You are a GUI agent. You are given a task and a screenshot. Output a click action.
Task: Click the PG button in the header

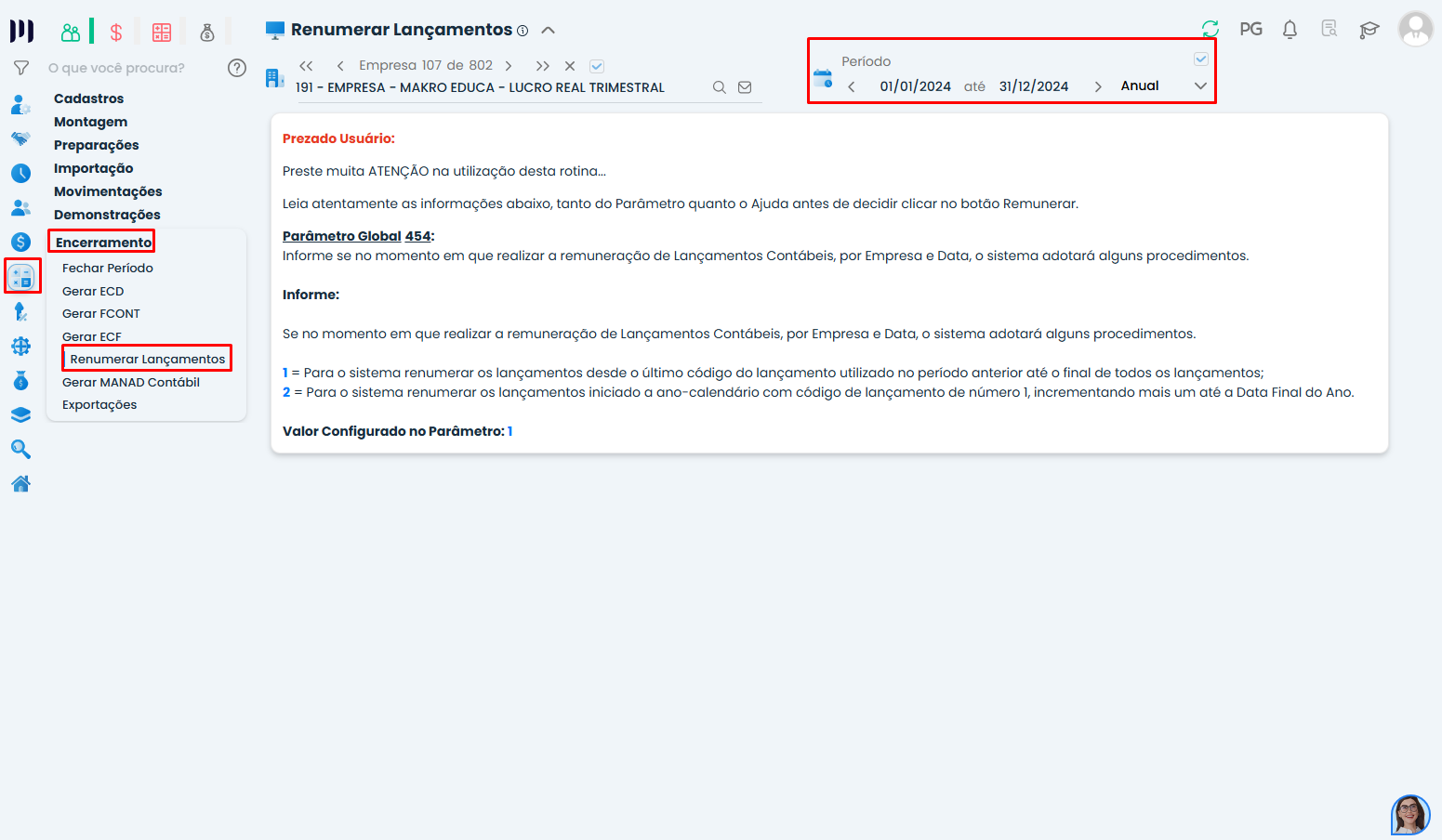1251,29
